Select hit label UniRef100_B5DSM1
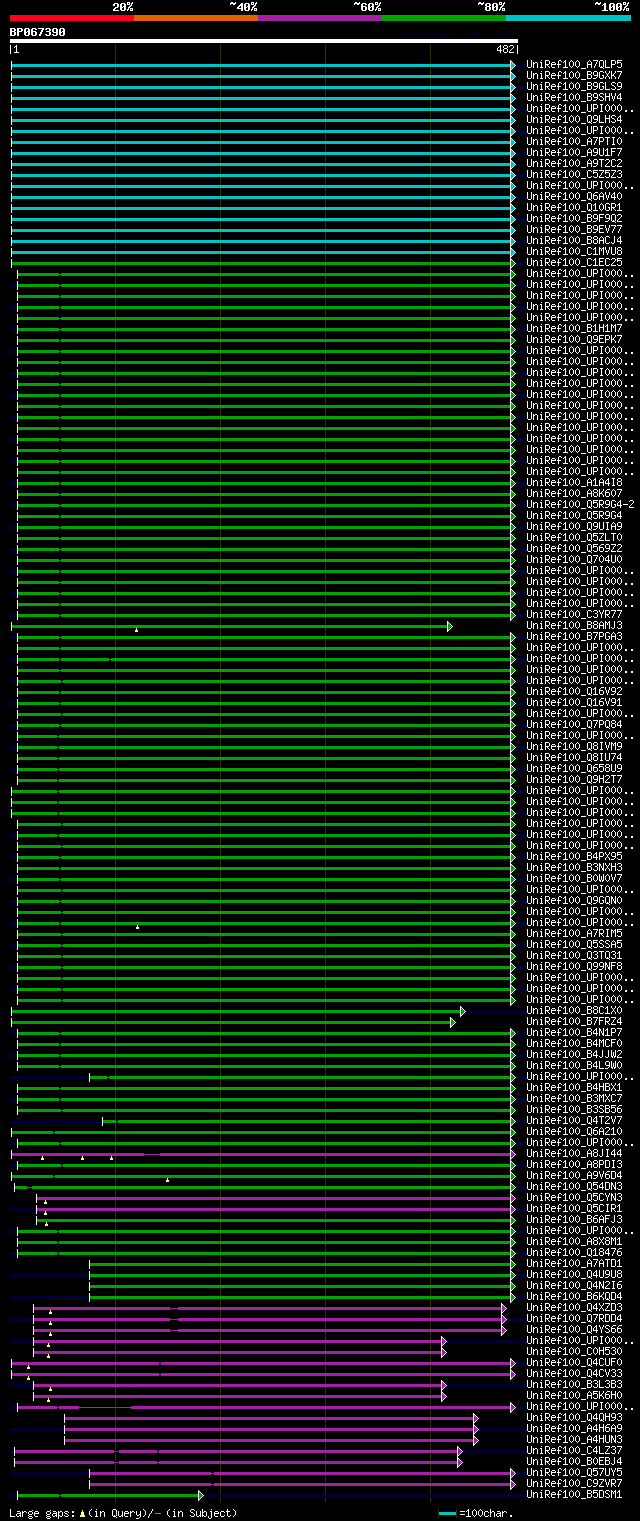 pos(574,1494)
